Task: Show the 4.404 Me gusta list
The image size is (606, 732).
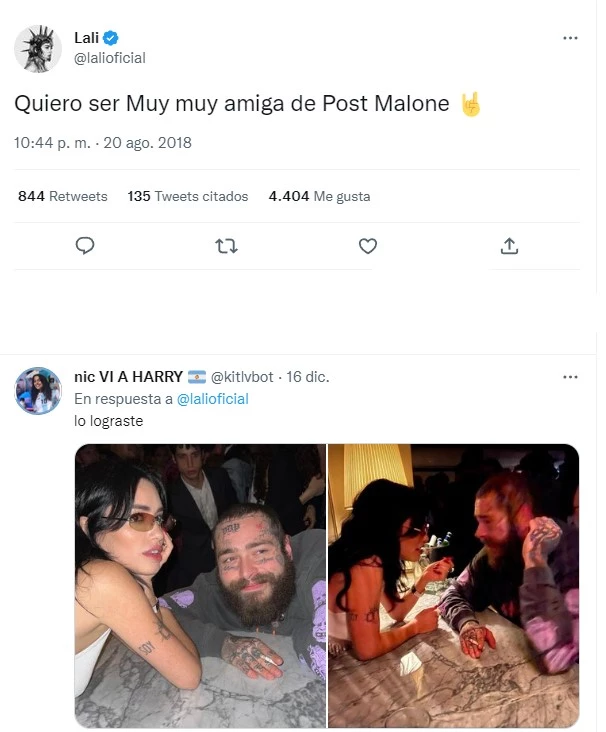Action: (319, 196)
